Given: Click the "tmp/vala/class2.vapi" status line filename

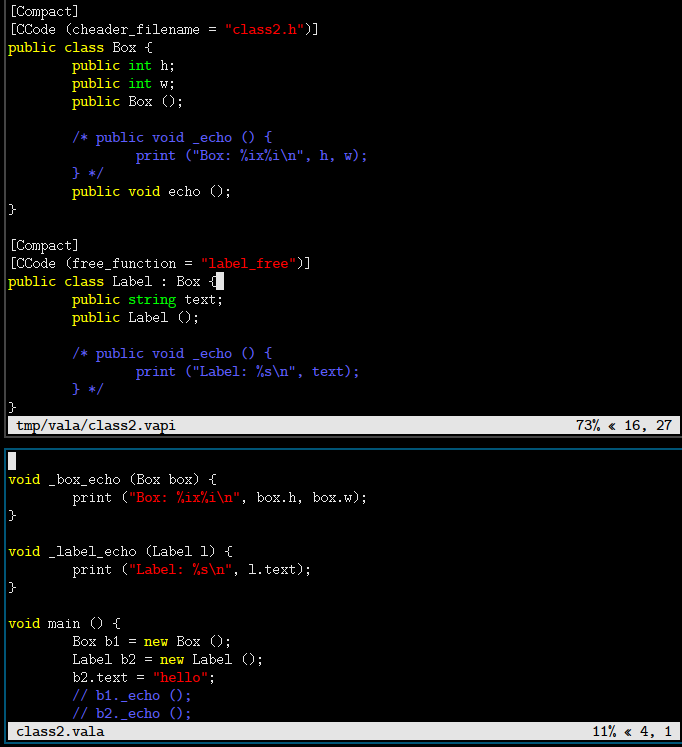Looking at the screenshot, I should click(96, 425).
